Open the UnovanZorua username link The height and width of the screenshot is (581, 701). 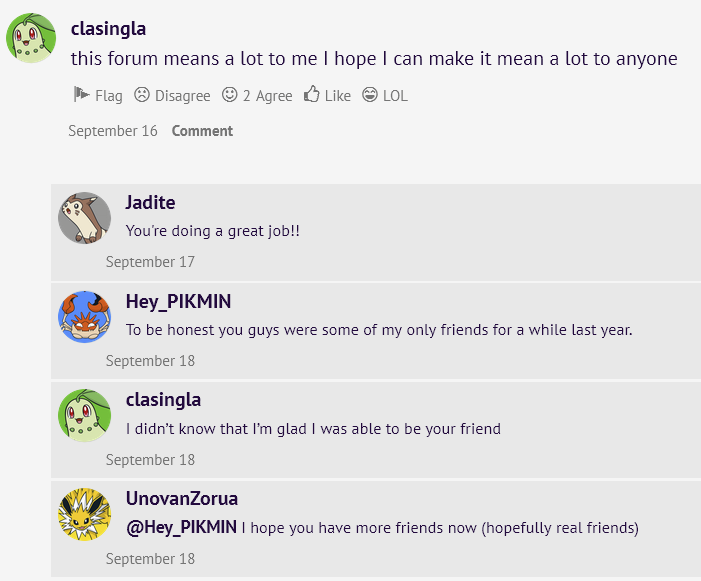(x=182, y=499)
